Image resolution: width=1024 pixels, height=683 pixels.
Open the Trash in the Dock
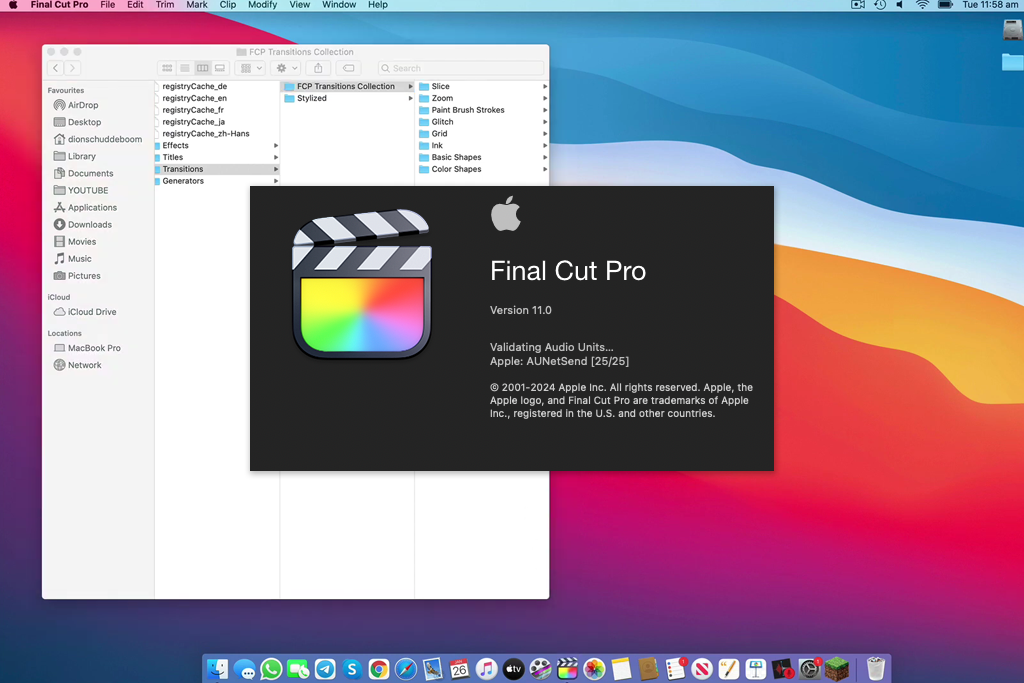(876, 669)
